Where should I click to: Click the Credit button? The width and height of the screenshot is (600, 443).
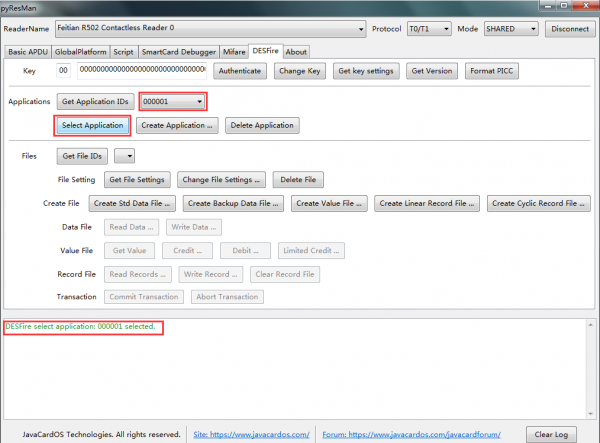(x=188, y=251)
